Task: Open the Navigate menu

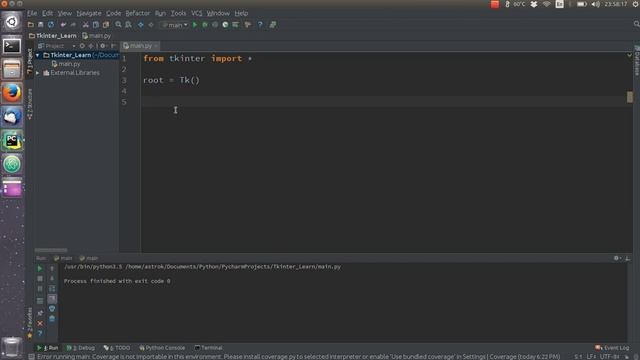Action: coord(89,13)
